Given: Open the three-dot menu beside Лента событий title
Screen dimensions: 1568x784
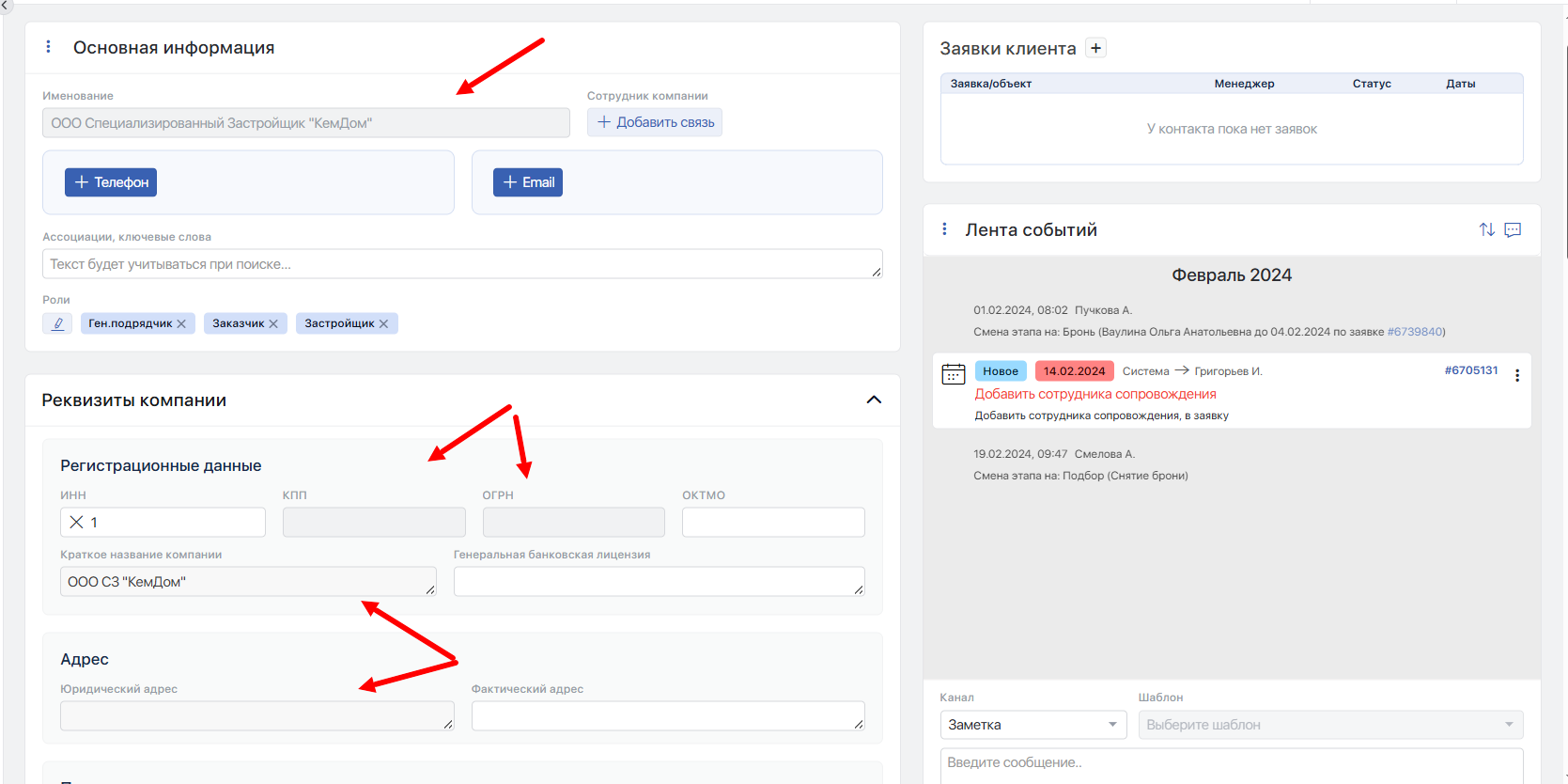Looking at the screenshot, I should [x=944, y=229].
